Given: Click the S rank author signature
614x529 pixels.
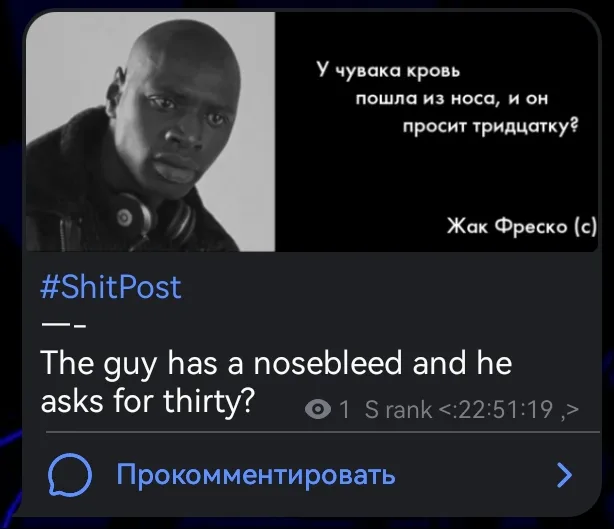Looking at the screenshot, I should click(398, 410).
